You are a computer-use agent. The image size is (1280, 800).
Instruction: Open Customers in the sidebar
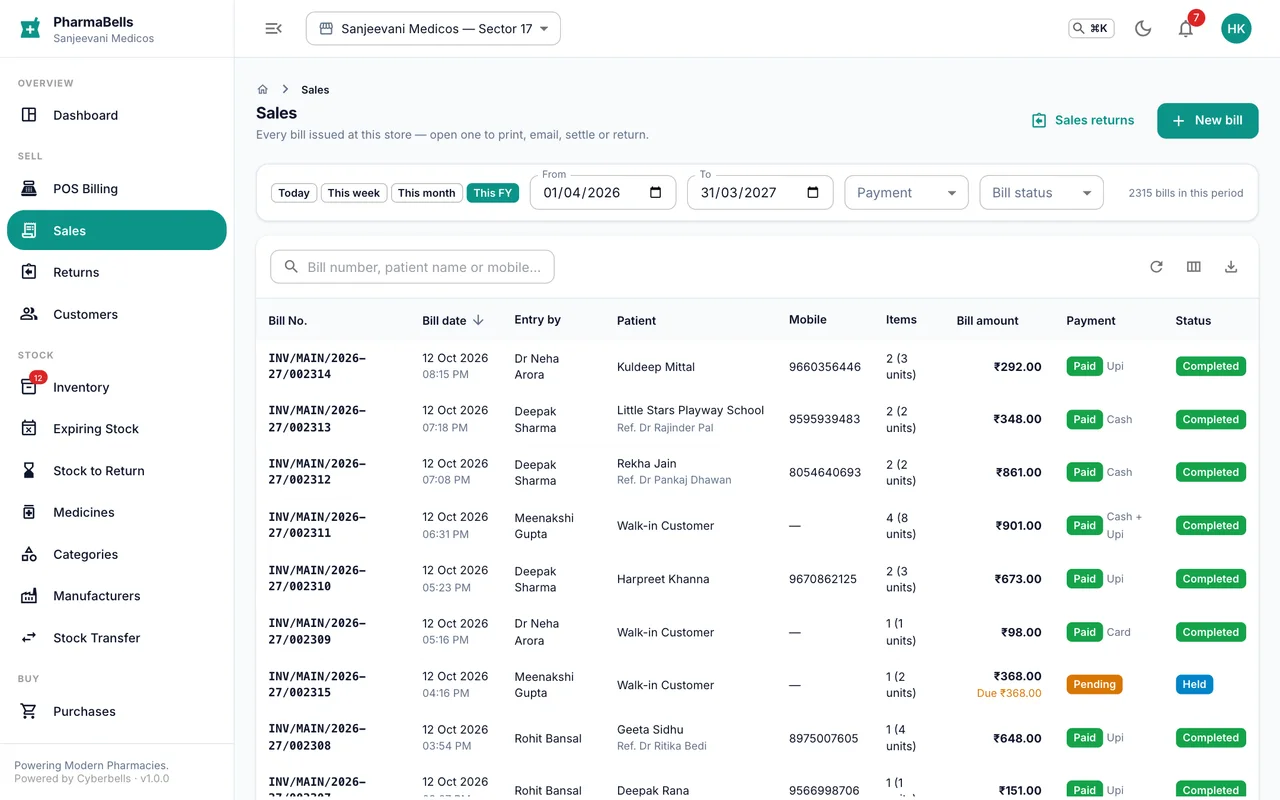pyautogui.click(x=117, y=314)
